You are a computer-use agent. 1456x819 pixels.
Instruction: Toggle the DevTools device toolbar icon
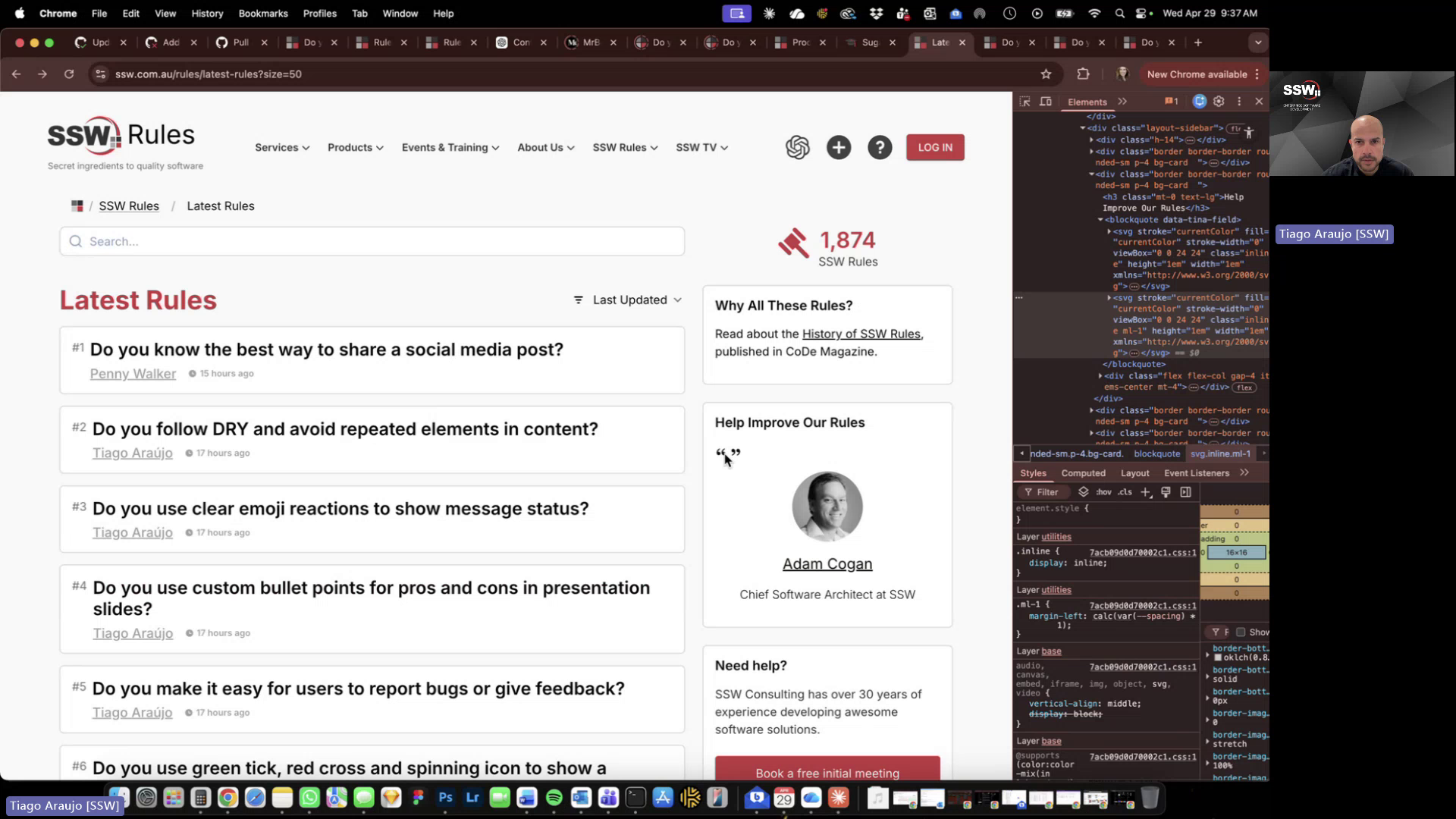point(1045,102)
